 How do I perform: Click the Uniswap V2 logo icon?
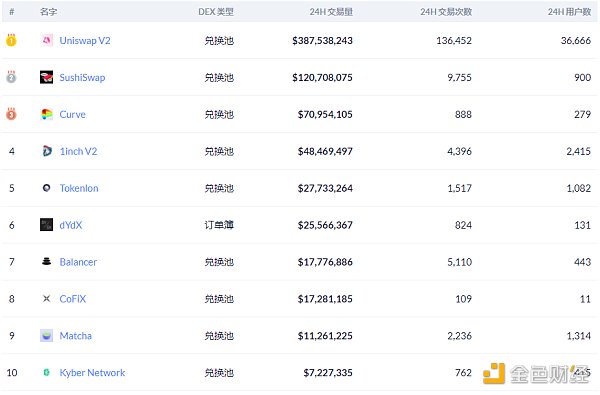coord(47,40)
